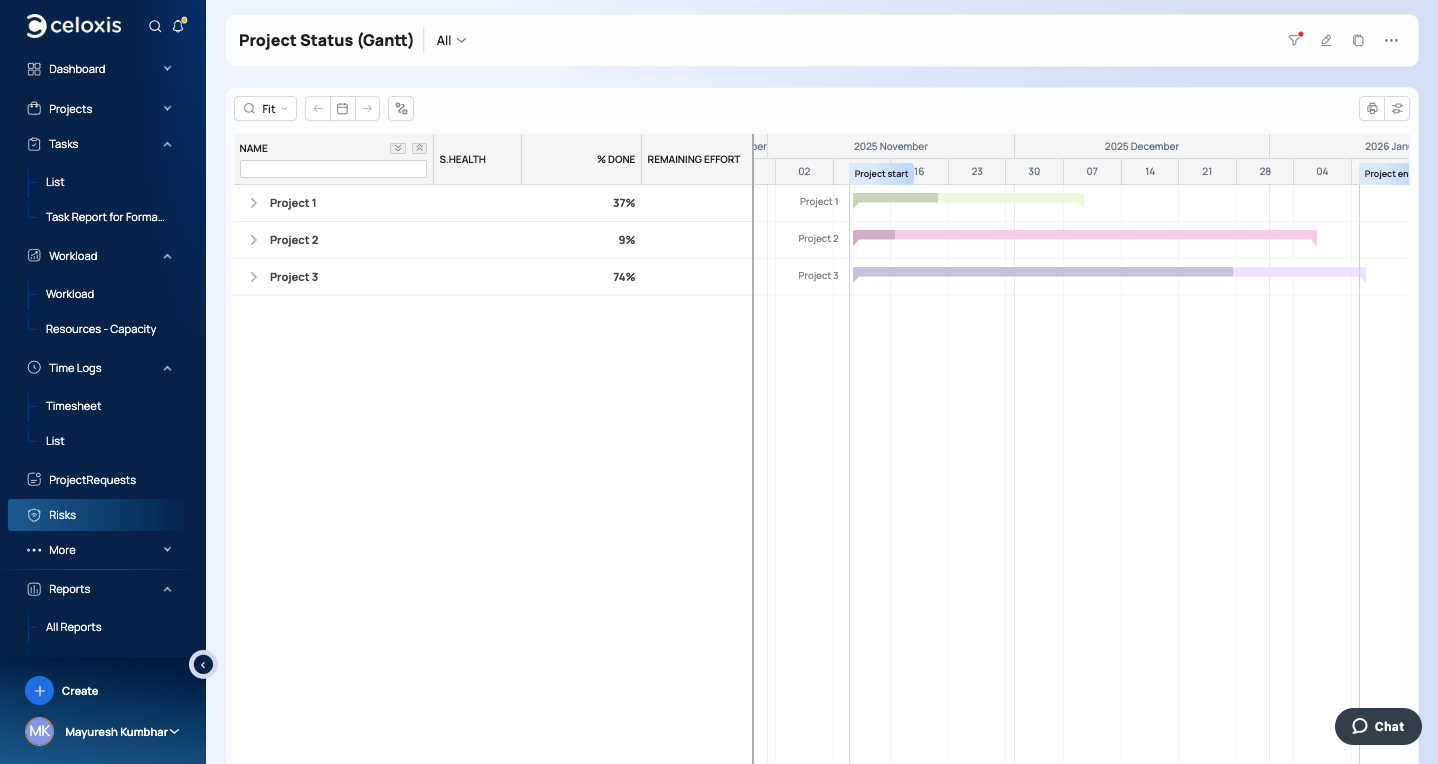Jump to date with calendar icon
This screenshot has height=764, width=1438.
(x=342, y=108)
